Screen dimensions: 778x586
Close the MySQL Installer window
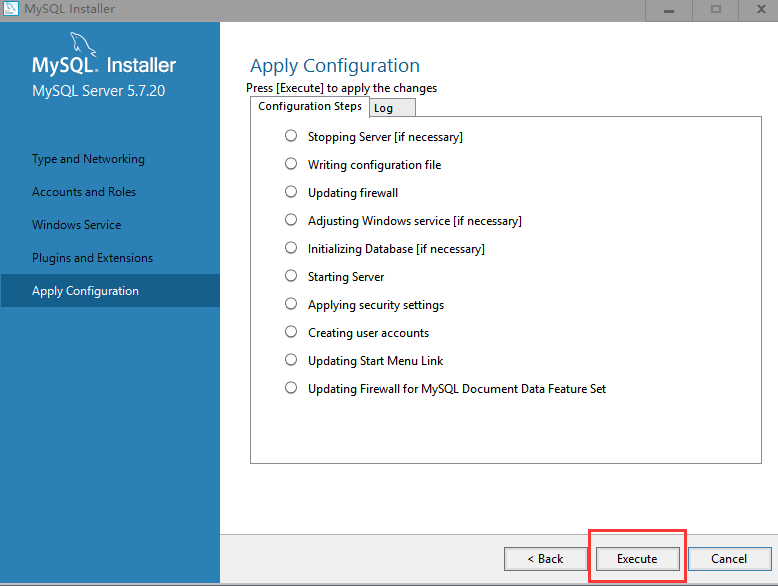(x=761, y=9)
